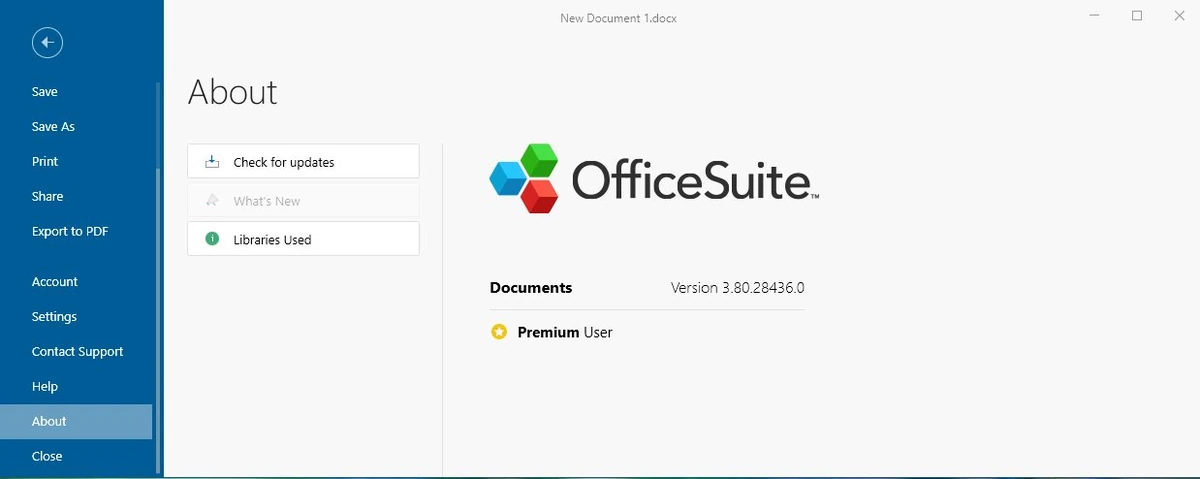This screenshot has height=479, width=1200.
Task: Click the gold star Premium badge icon
Action: (499, 332)
